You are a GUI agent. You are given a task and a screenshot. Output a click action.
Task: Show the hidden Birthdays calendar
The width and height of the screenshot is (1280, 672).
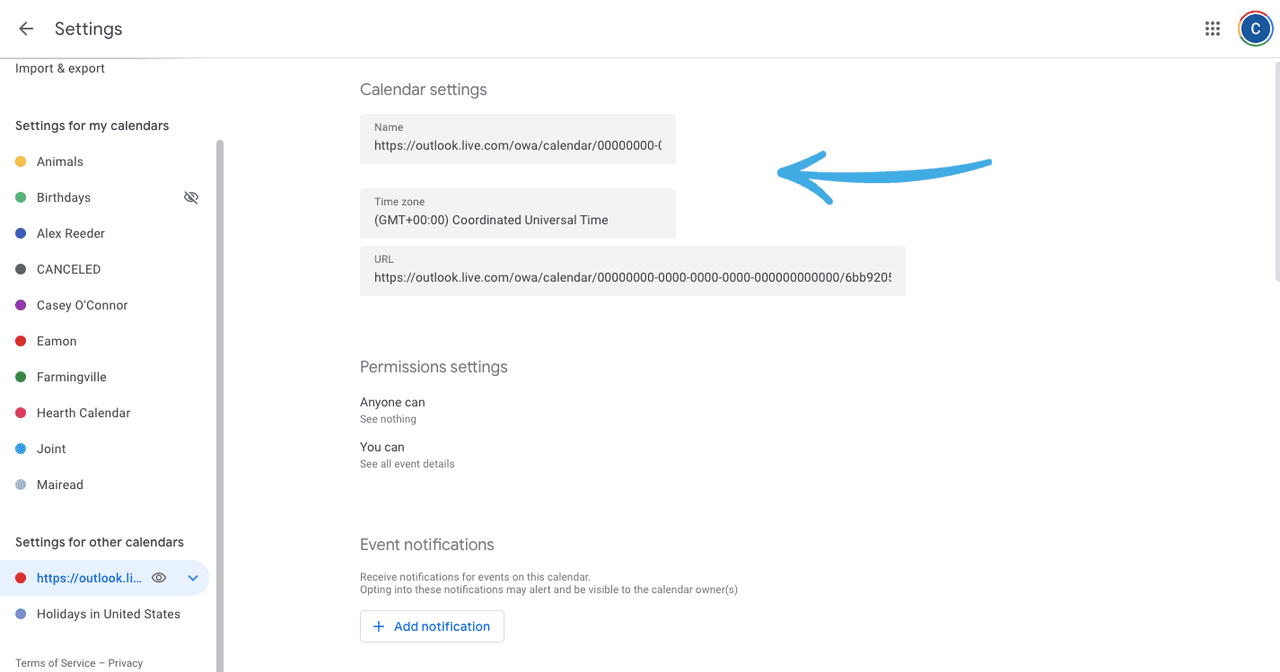pyautogui.click(x=191, y=197)
